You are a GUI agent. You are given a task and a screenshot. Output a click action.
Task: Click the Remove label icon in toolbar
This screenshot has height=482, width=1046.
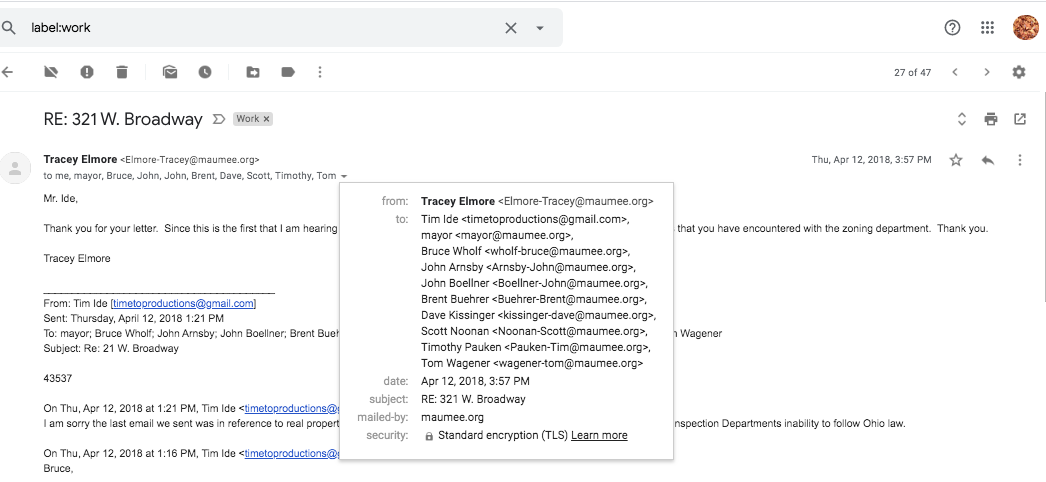coord(52,72)
